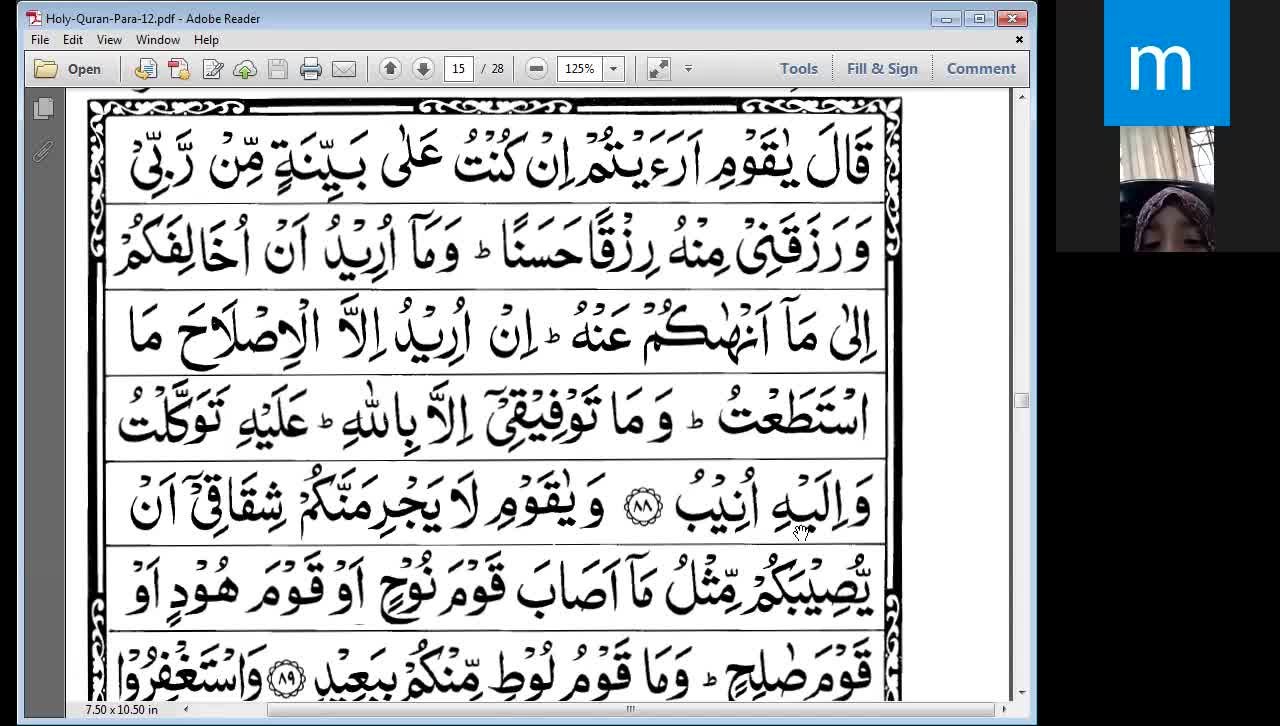The width and height of the screenshot is (1280, 726).
Task: Click the horizontal scrollbar left arrow
Action: pyautogui.click(x=185, y=709)
